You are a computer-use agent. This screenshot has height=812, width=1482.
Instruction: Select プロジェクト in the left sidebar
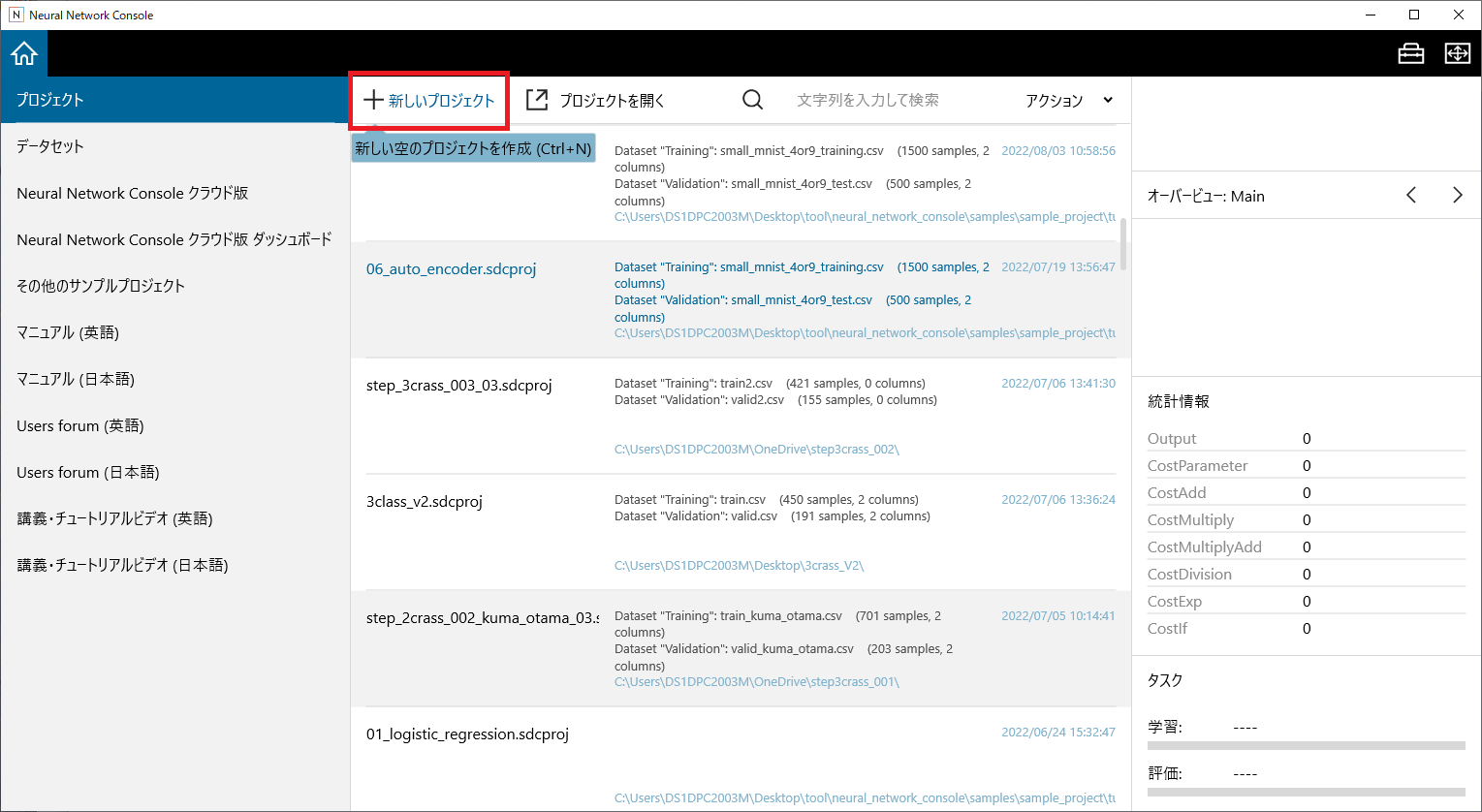click(x=50, y=100)
